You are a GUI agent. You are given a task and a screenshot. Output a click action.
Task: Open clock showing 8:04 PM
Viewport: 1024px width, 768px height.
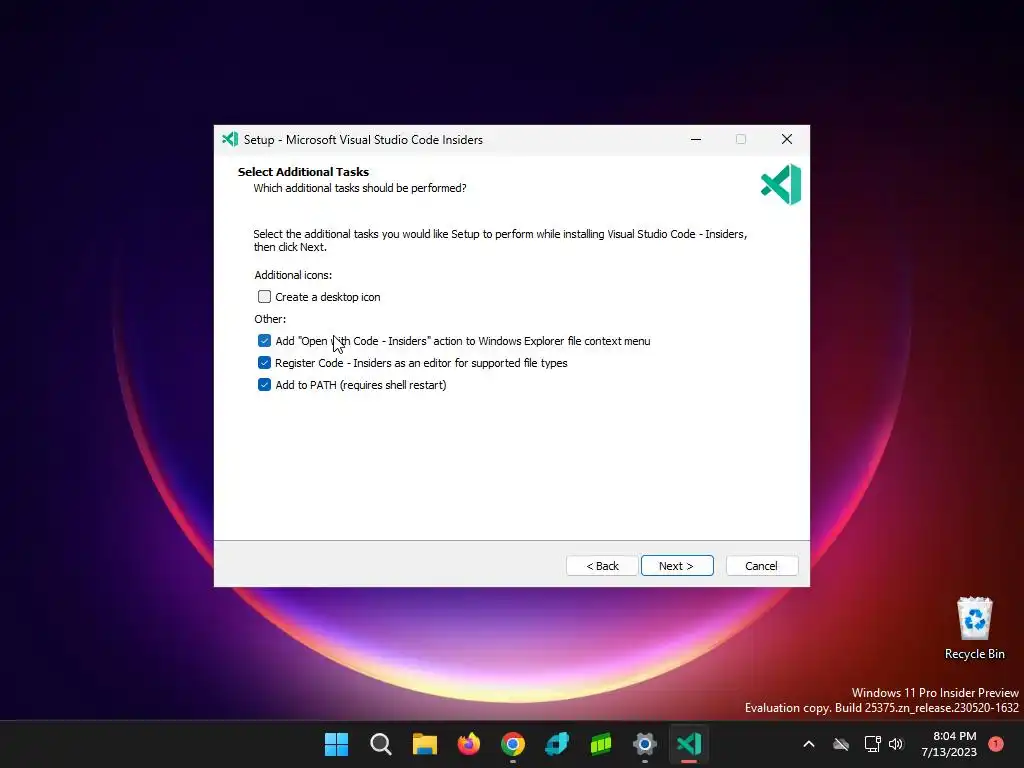coord(949,744)
